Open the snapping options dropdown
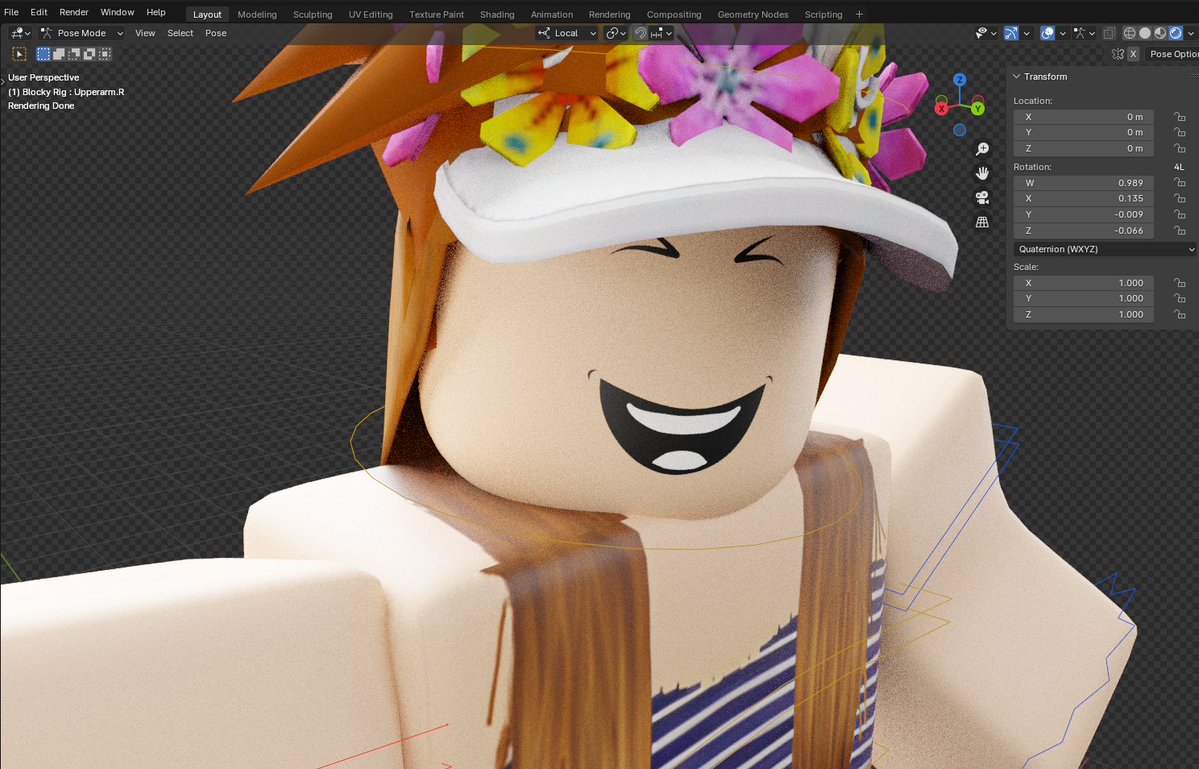This screenshot has height=769, width=1199. pyautogui.click(x=661, y=33)
